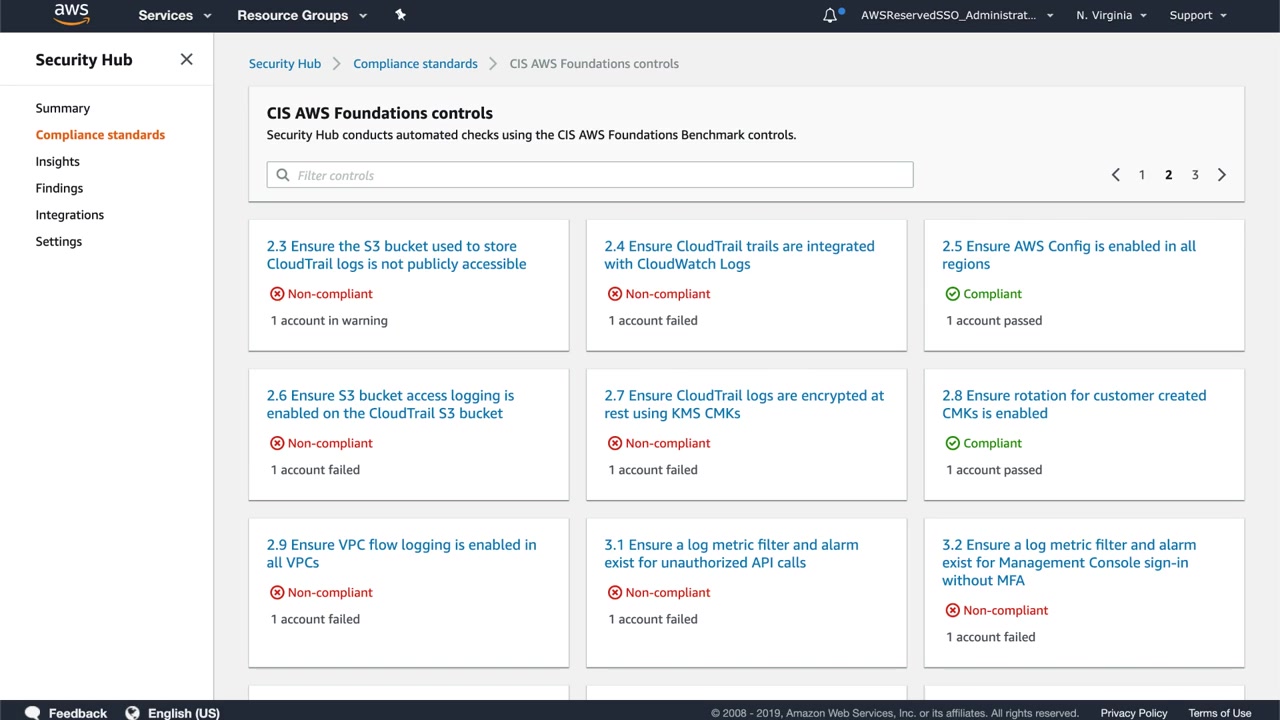Open the Resource Groups dropdown
Viewport: 1280px width, 720px height.
click(301, 15)
